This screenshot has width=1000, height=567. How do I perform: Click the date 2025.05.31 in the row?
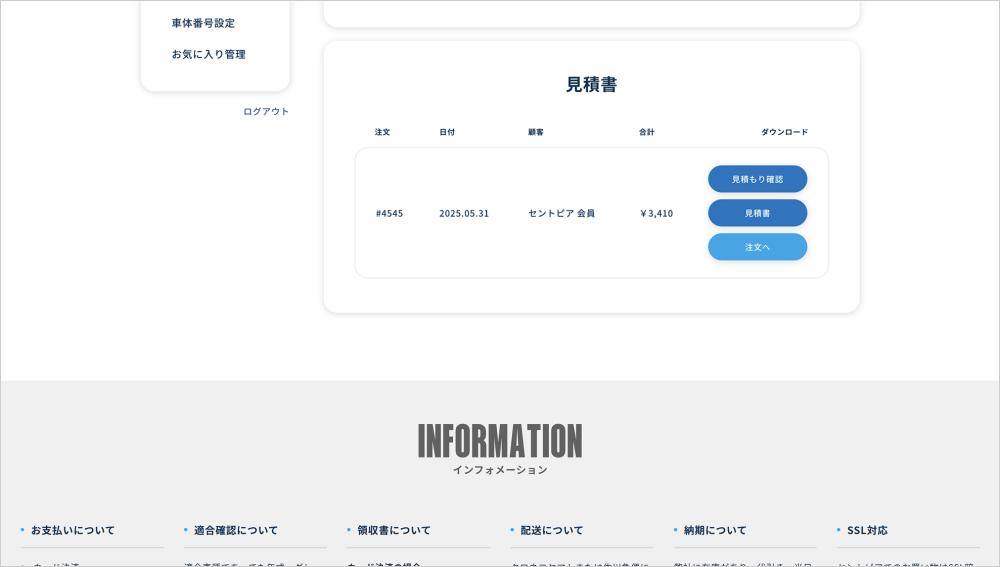(x=464, y=213)
